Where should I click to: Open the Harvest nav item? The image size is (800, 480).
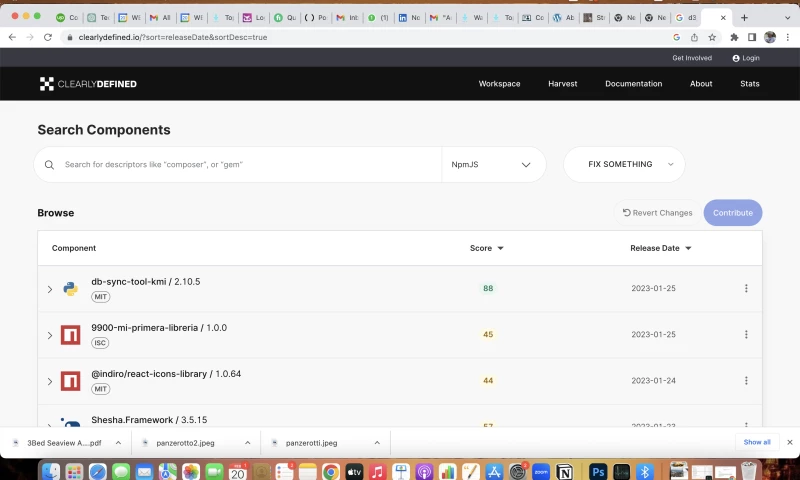(562, 84)
